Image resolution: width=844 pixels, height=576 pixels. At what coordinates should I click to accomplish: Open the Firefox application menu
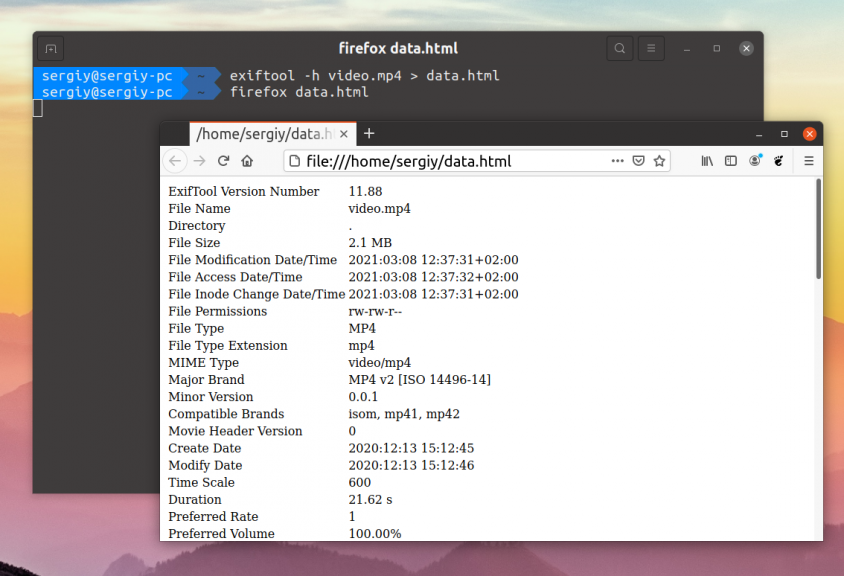point(808,161)
